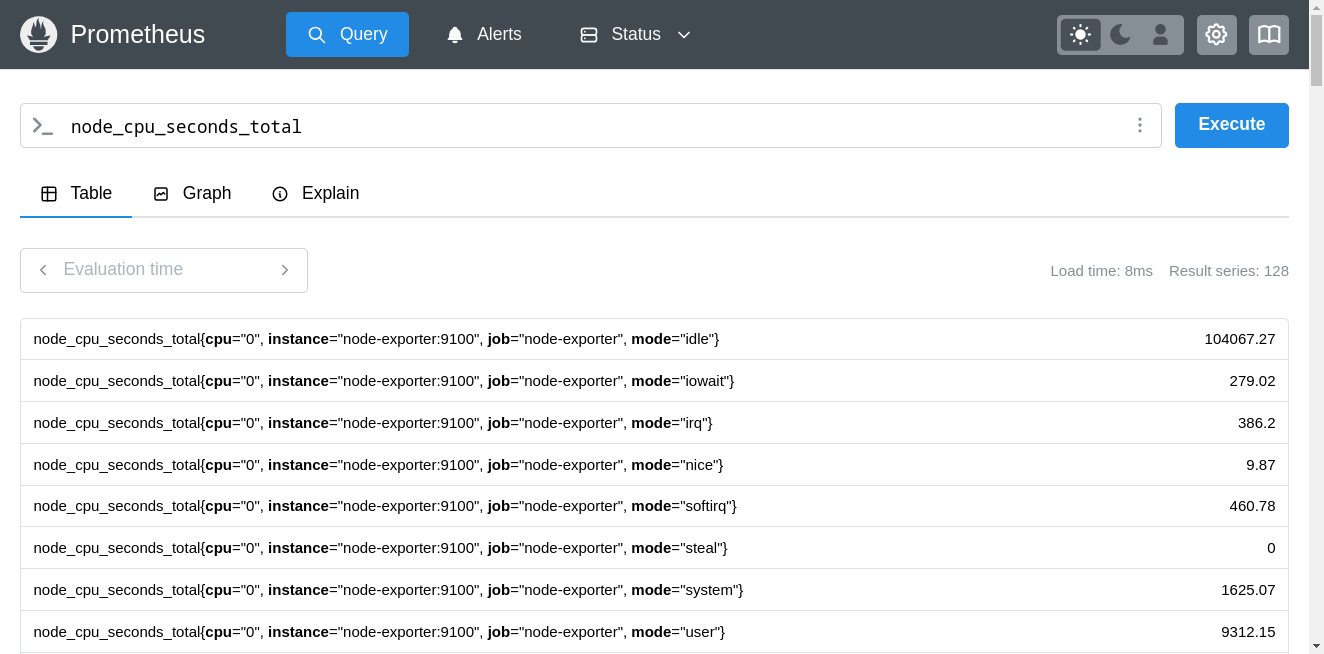This screenshot has height=654, width=1324.
Task: Click value 386.2
Action: [1256, 423]
